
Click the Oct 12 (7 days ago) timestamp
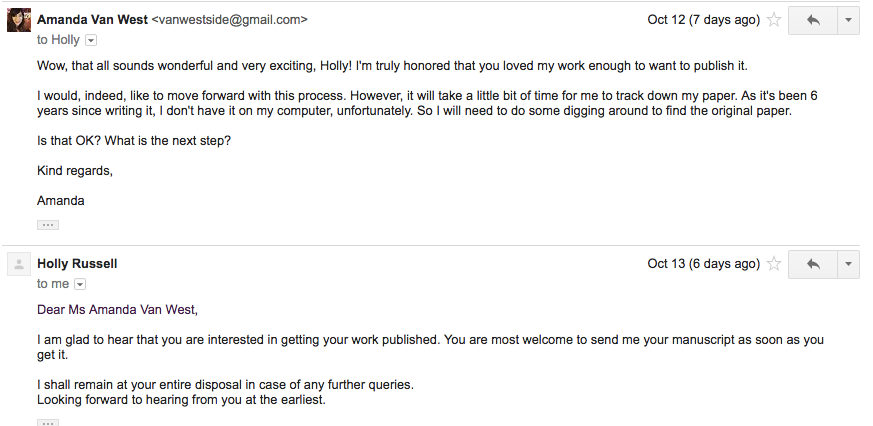tap(703, 20)
